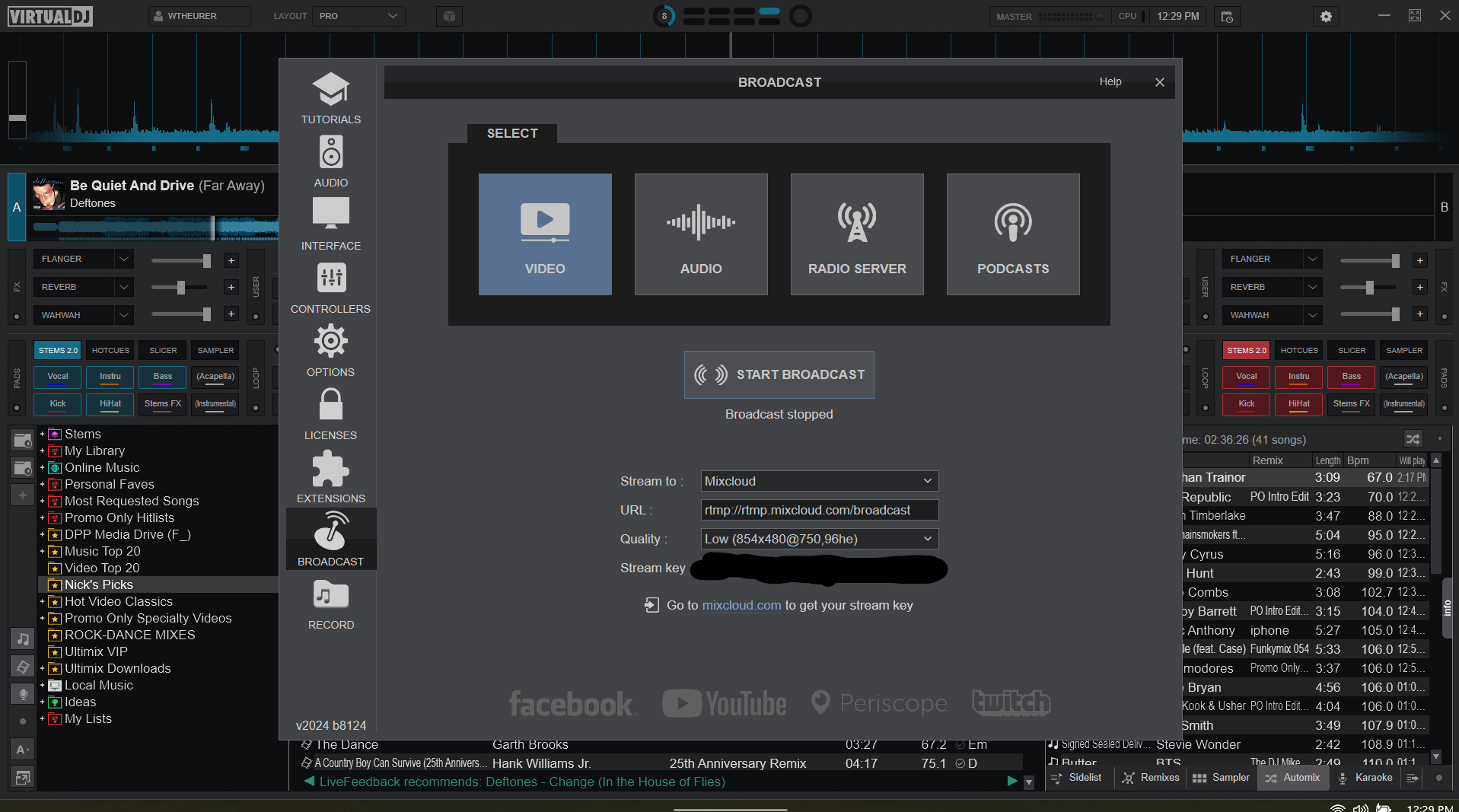Switch to the Sidelist tab
The image size is (1459, 812).
tap(1077, 778)
